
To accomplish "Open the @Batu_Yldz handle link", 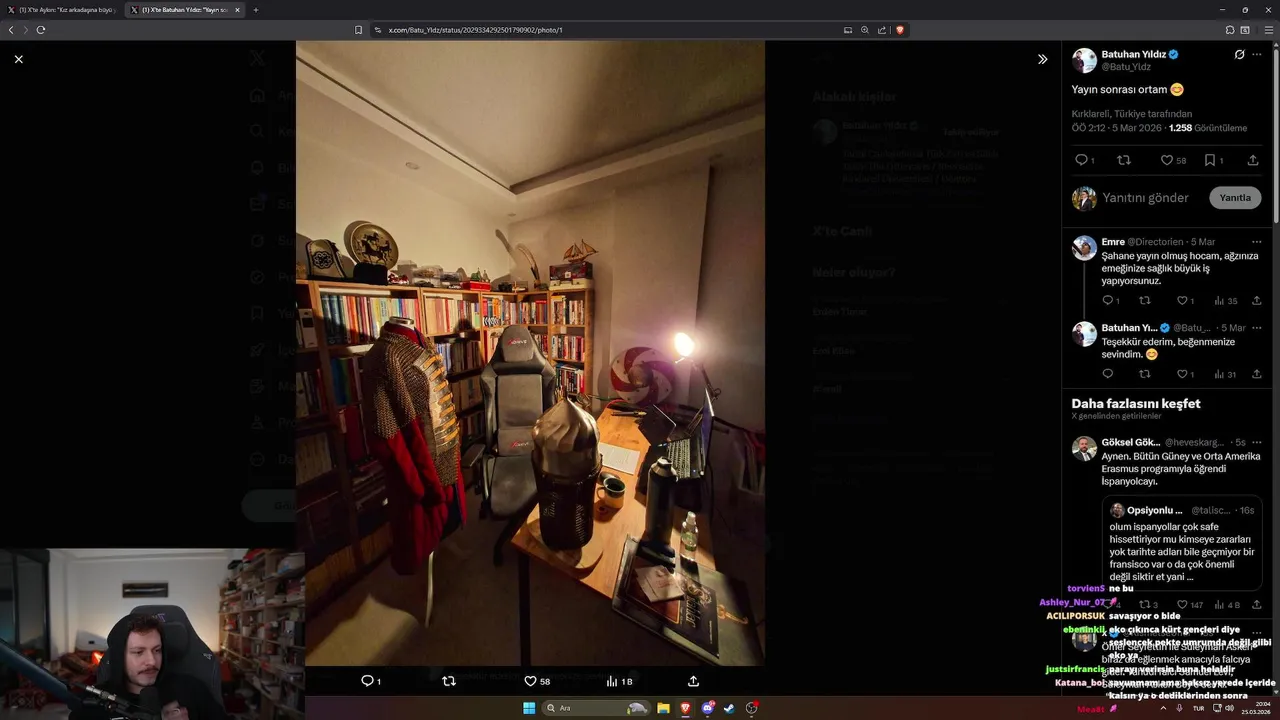I will pos(1126,67).
